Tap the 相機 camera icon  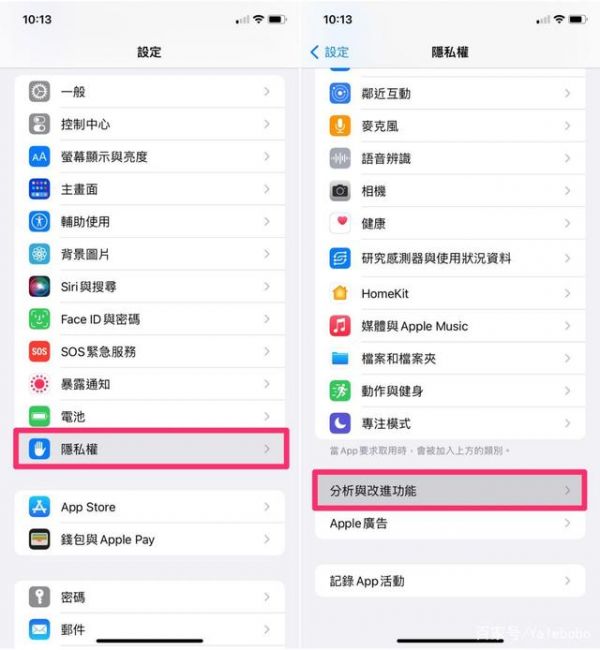coord(340,191)
